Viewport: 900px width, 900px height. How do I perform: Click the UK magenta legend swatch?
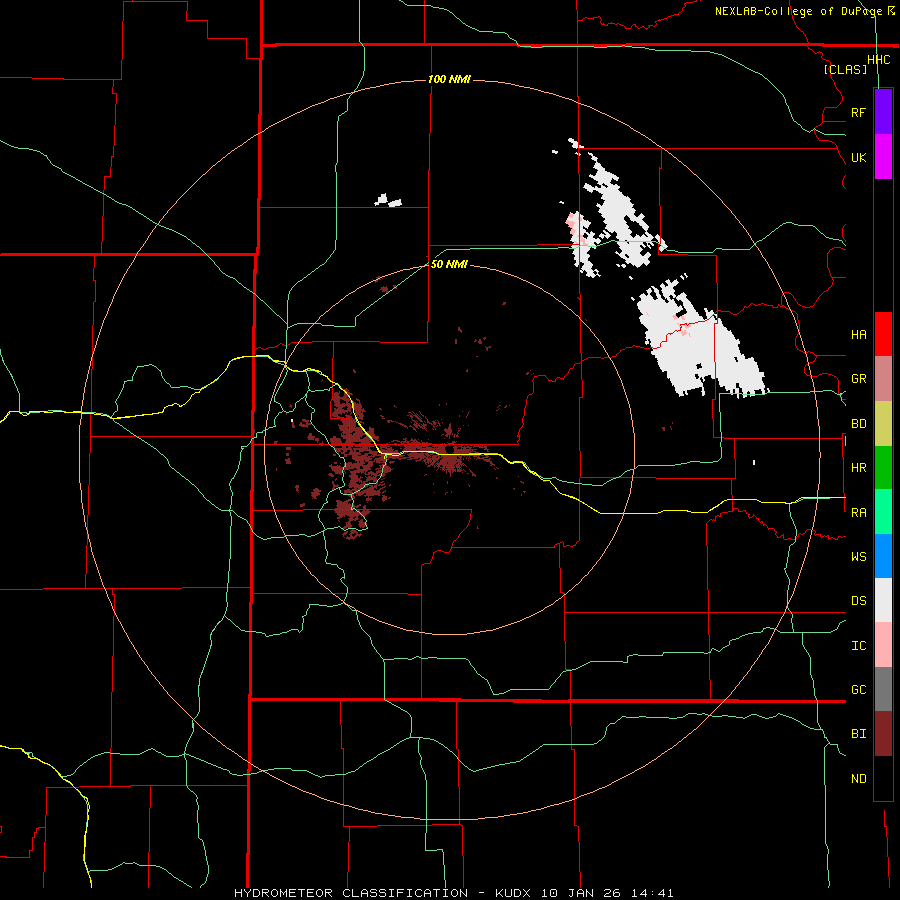point(883,157)
